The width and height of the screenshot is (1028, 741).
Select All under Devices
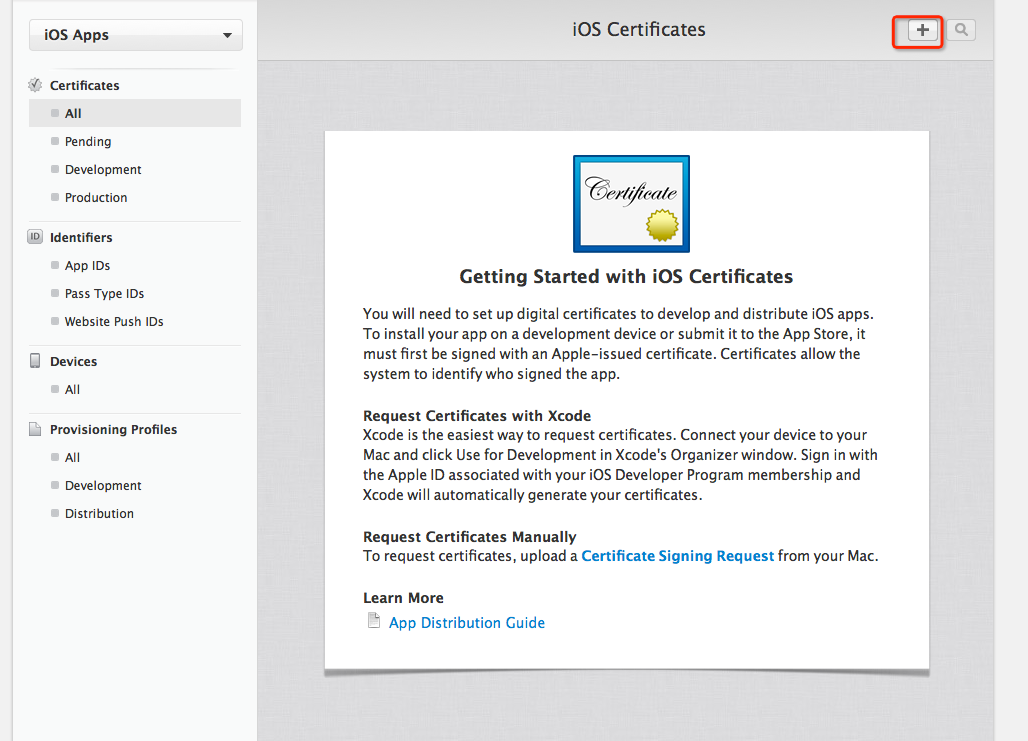[x=72, y=389]
